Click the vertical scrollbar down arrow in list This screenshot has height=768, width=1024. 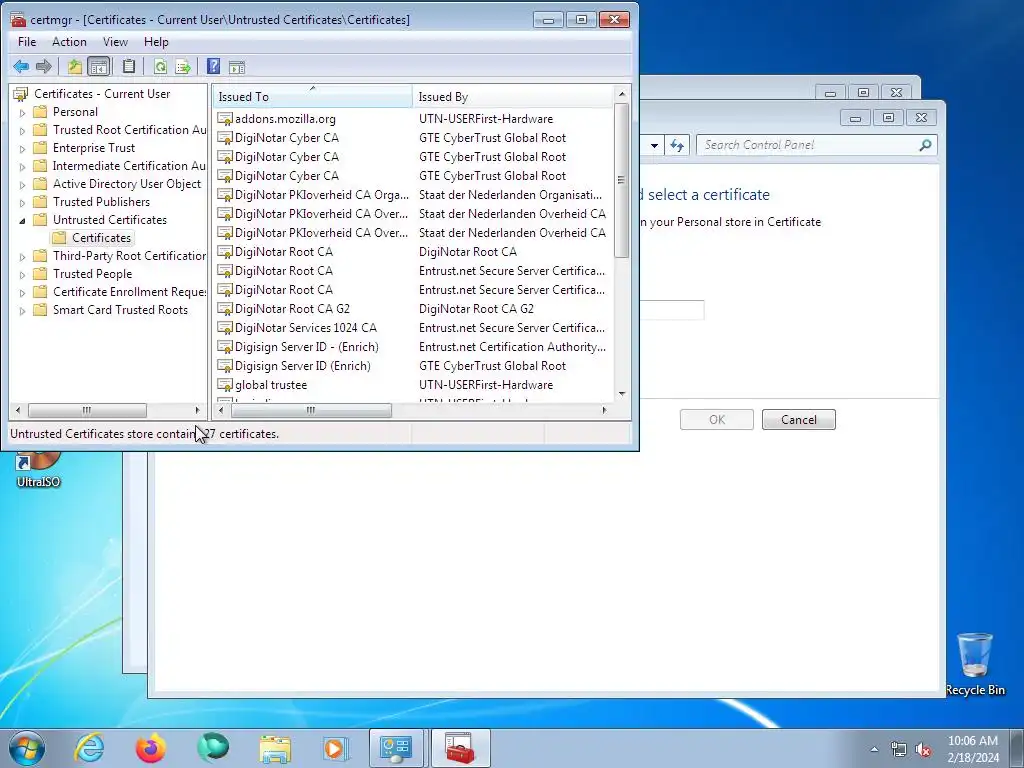(622, 394)
